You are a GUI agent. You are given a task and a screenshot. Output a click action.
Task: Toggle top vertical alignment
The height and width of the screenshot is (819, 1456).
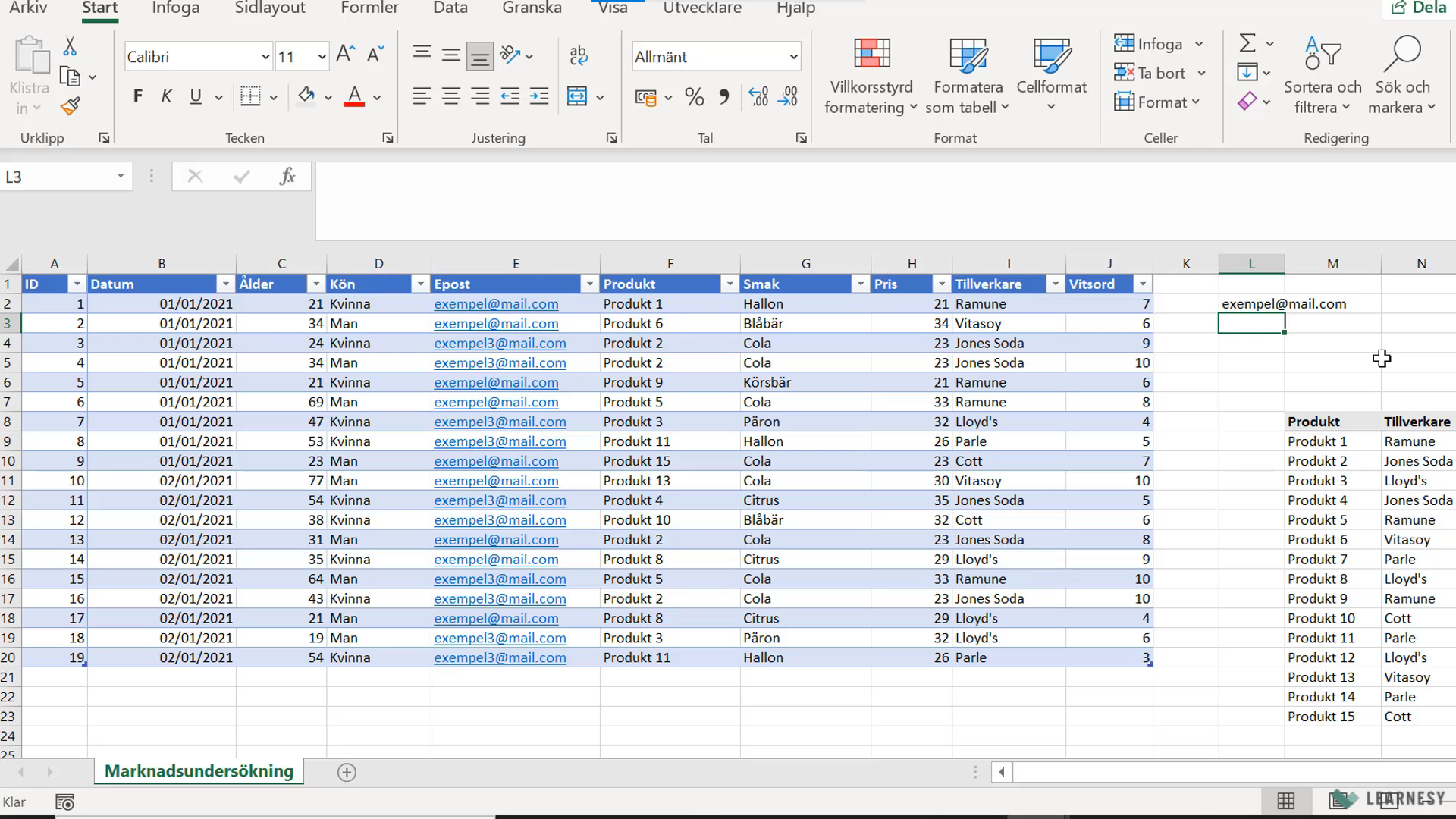(x=422, y=55)
